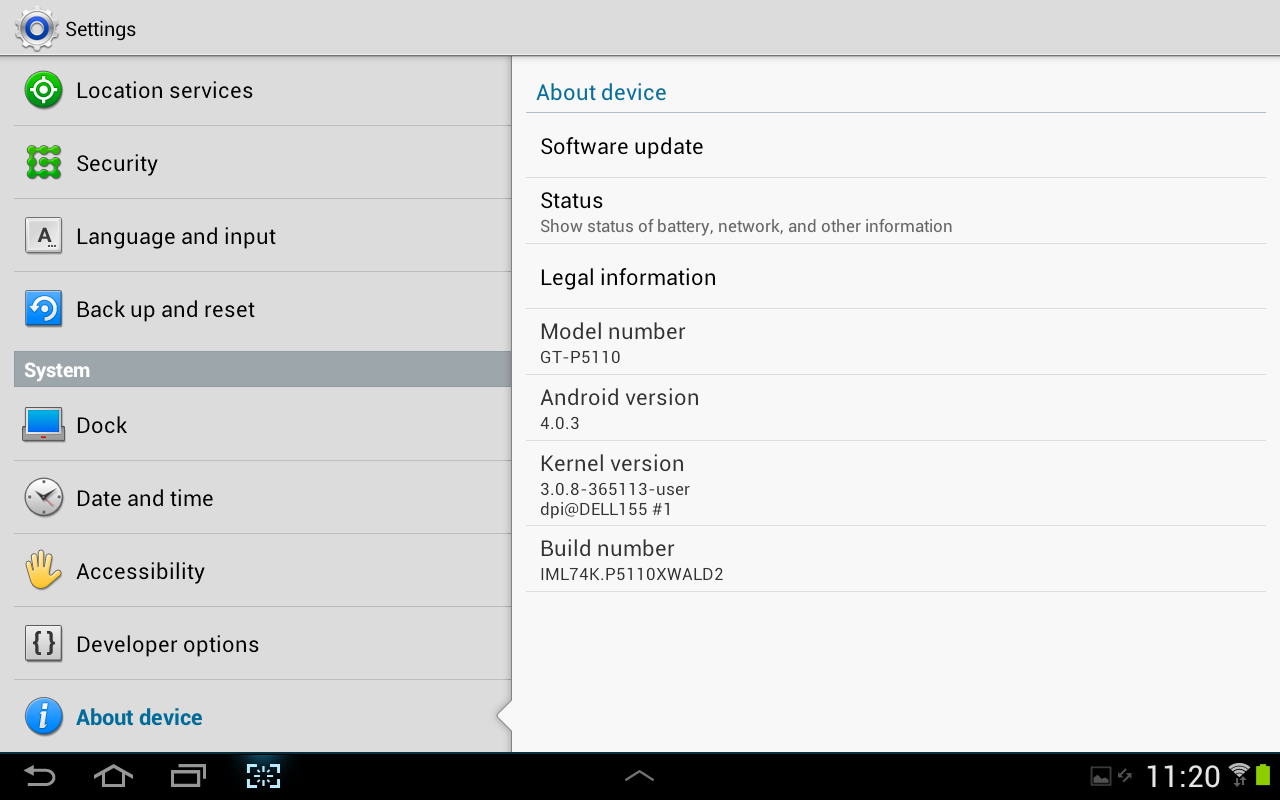The image size is (1280, 800).
Task: Tap the Dock monitor icon
Action: 43,425
